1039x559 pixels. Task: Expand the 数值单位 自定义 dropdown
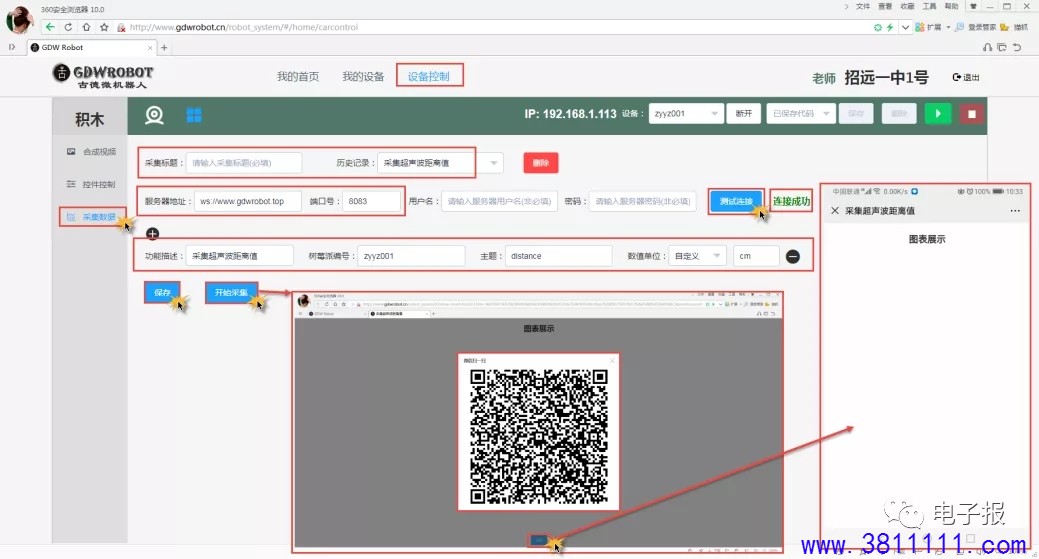pyautogui.click(x=697, y=256)
